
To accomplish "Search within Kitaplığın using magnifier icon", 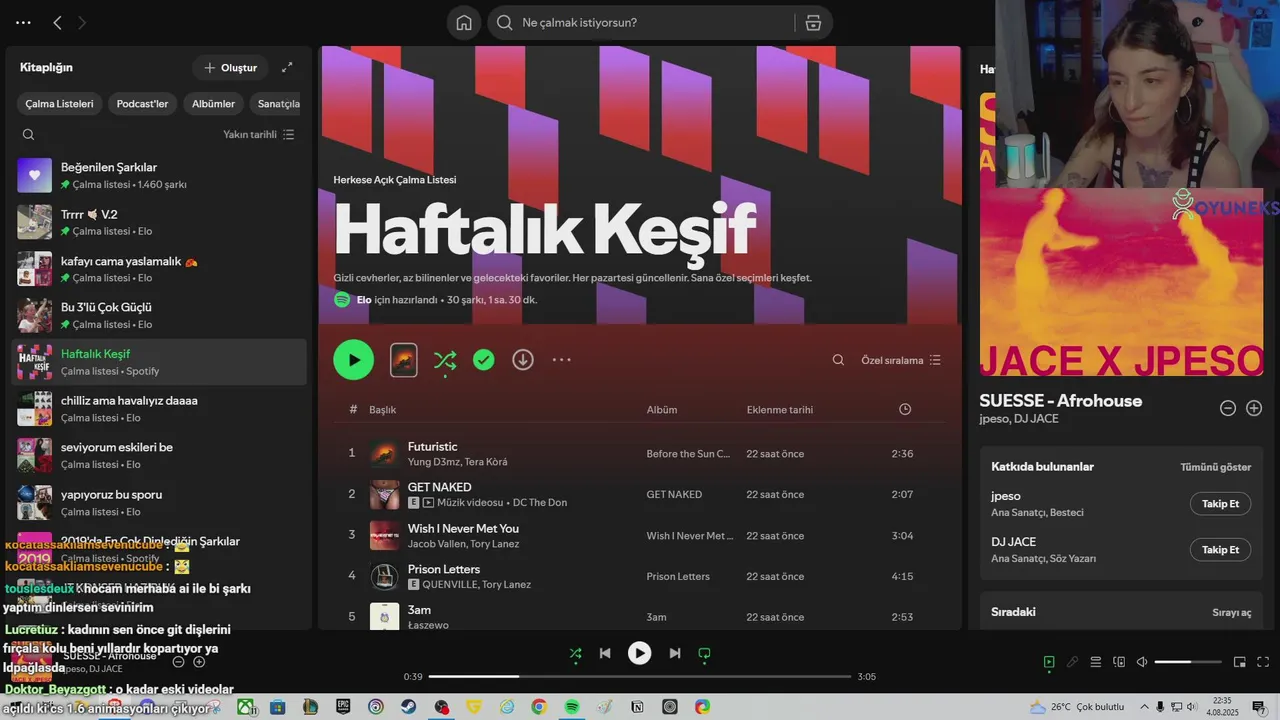I will click(28, 134).
